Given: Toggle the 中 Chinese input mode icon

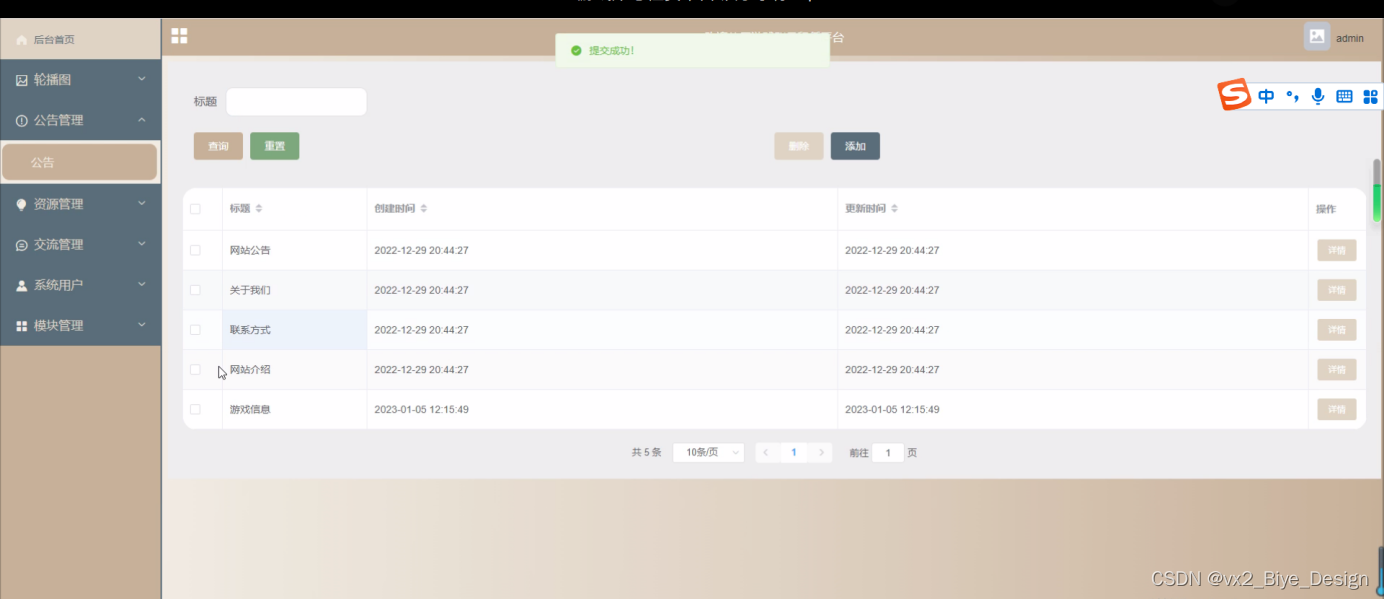Looking at the screenshot, I should [x=1266, y=96].
